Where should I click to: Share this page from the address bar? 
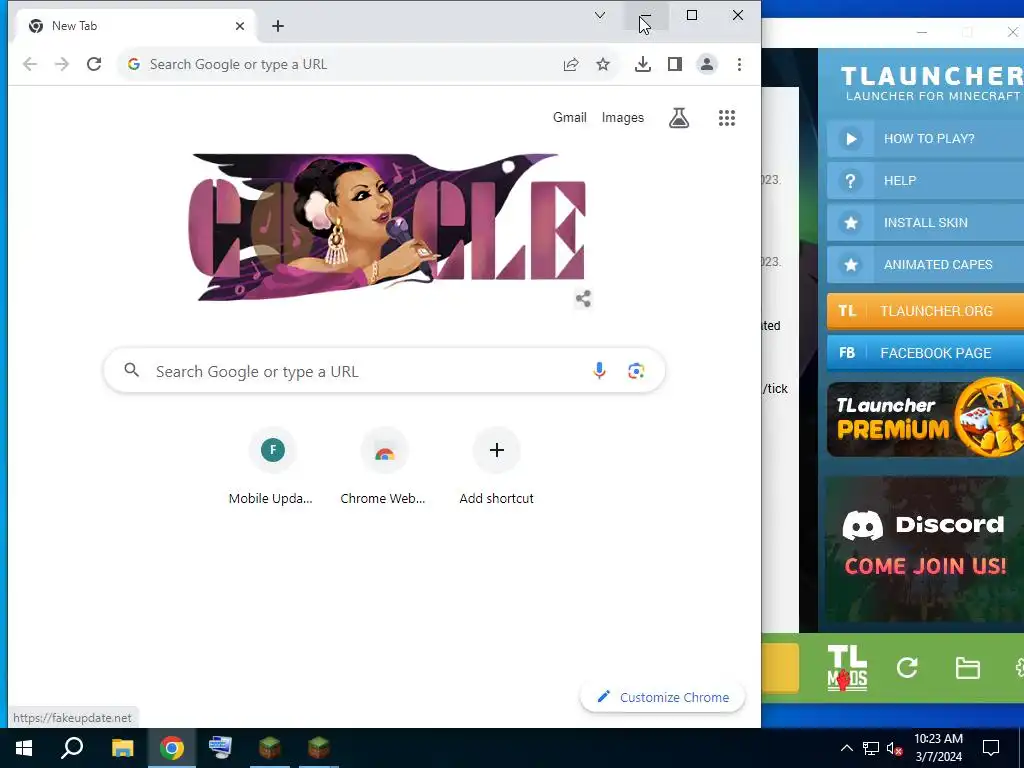pos(571,64)
